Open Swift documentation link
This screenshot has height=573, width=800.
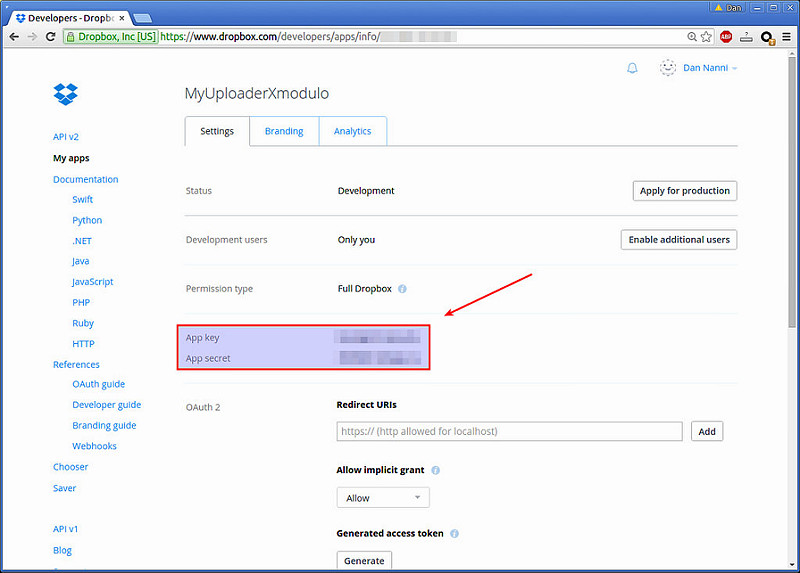click(83, 200)
